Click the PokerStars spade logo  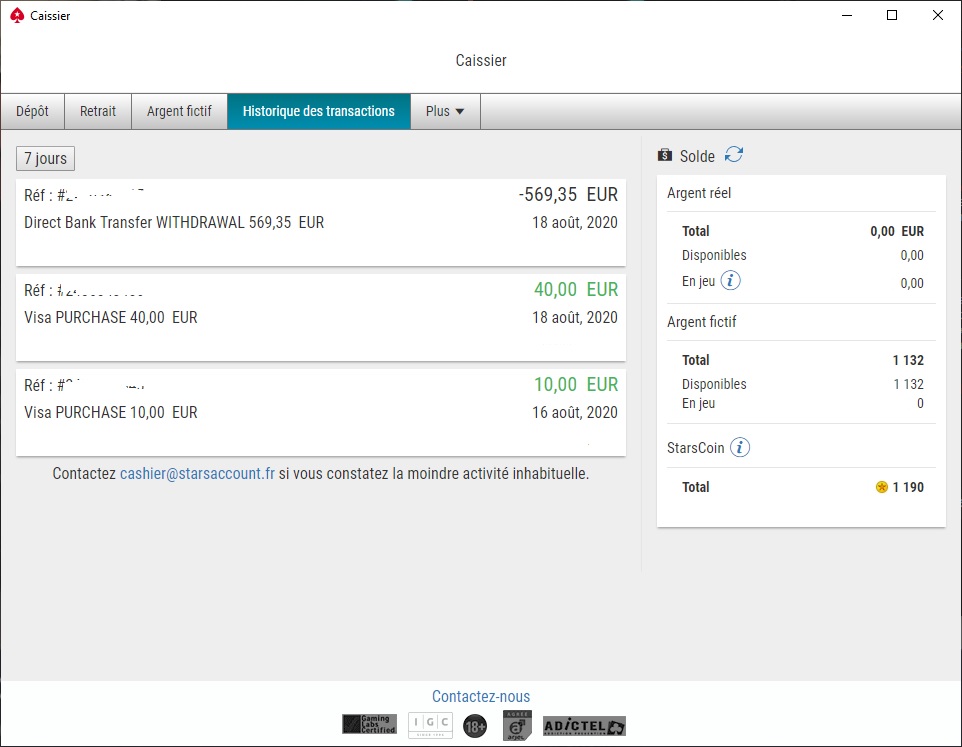pos(17,15)
